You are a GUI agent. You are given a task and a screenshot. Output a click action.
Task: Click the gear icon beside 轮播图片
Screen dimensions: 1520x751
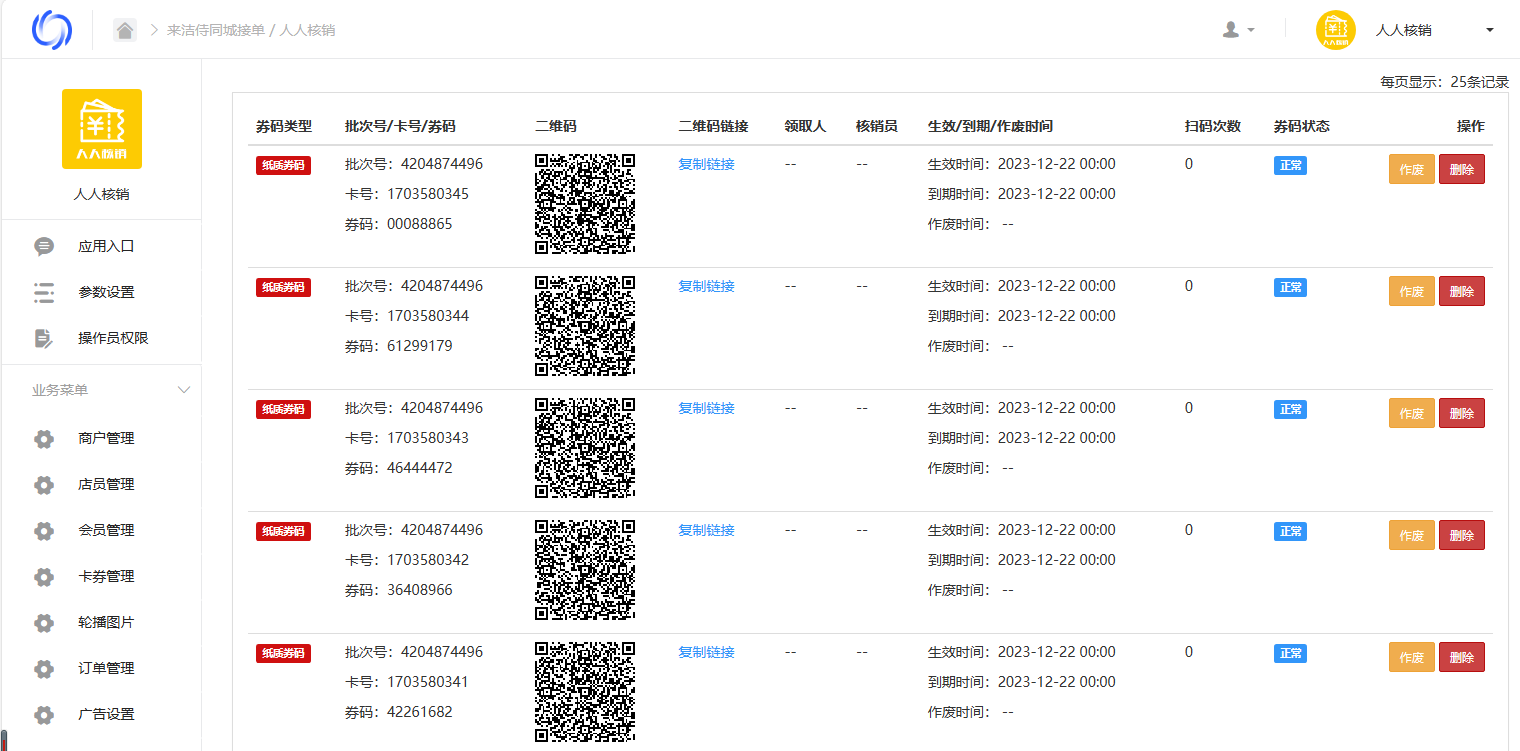(44, 622)
